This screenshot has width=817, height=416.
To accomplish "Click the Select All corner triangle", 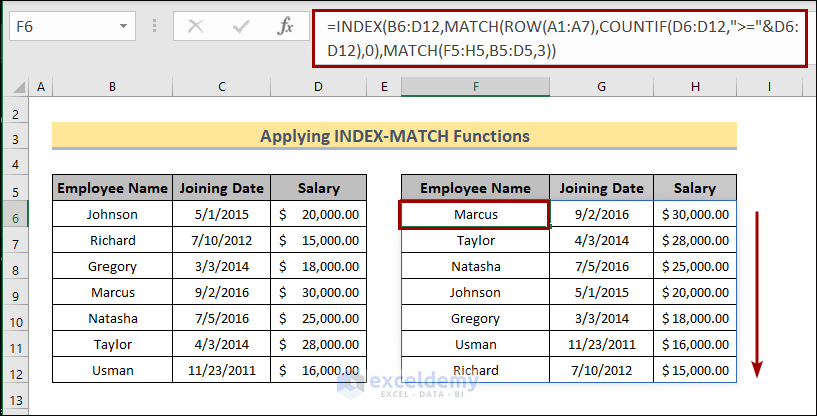I will 18,88.
